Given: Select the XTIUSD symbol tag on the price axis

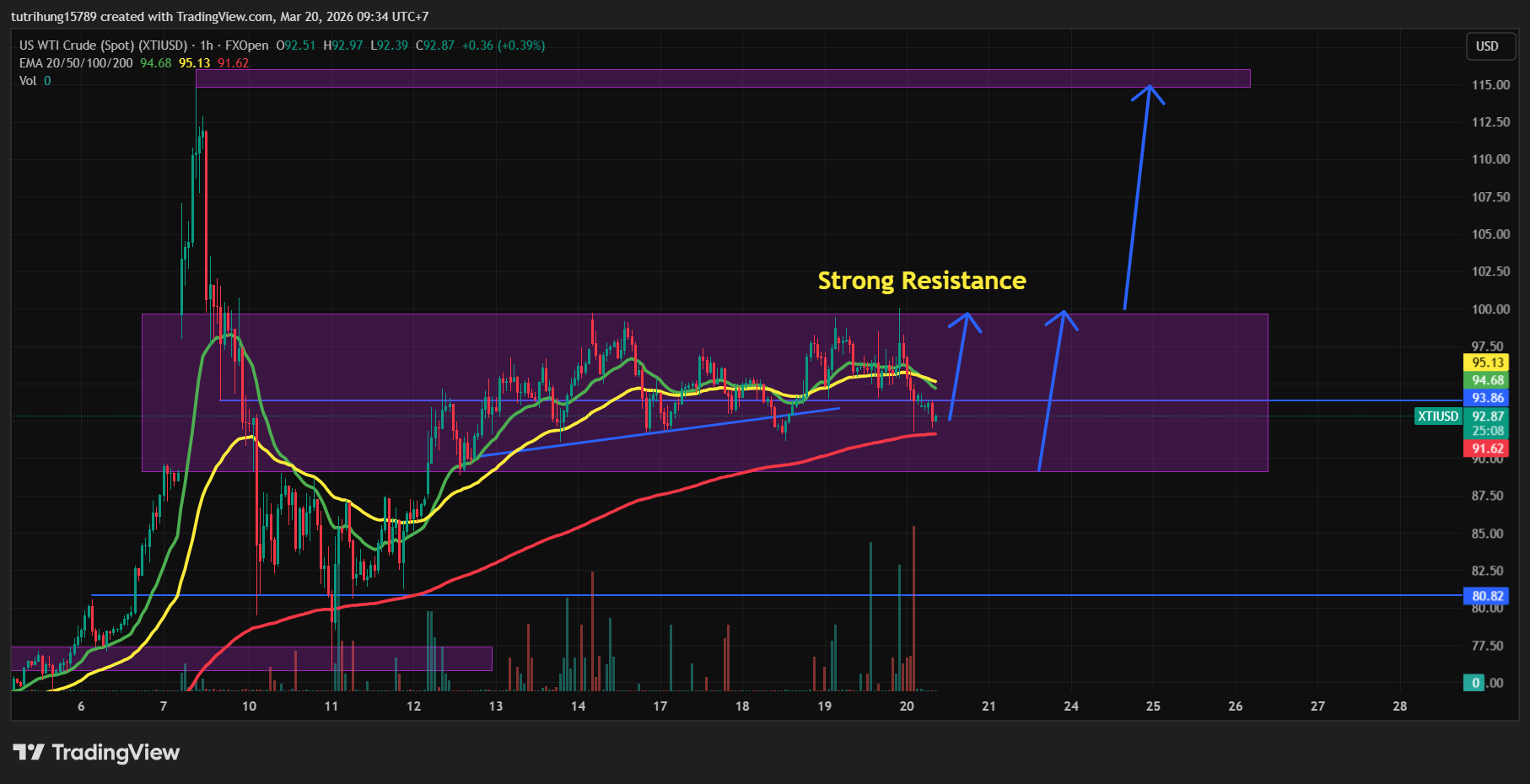Looking at the screenshot, I should 1437,416.
